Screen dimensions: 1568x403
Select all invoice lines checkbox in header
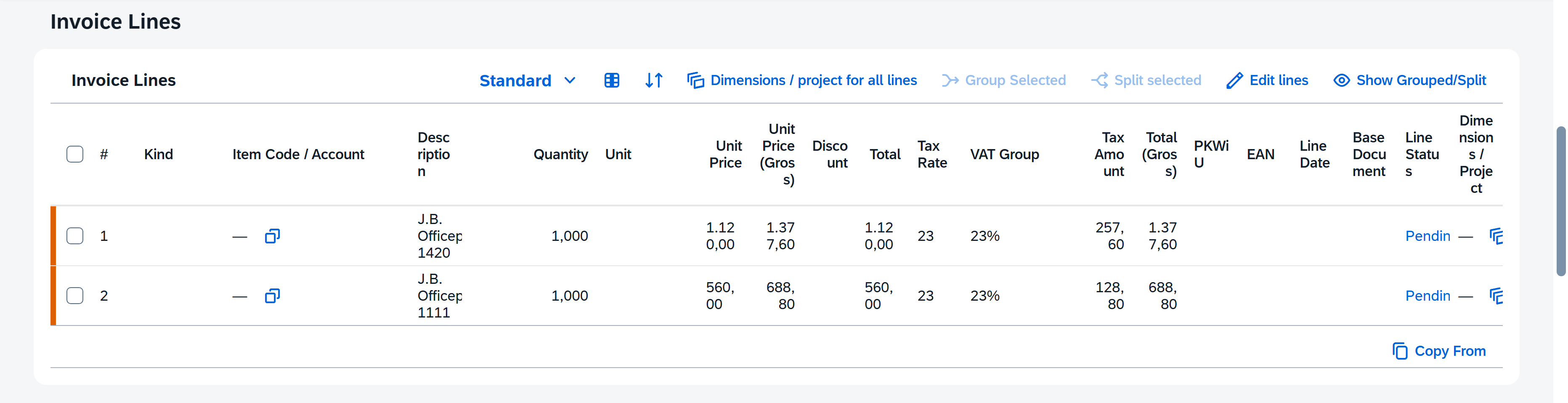click(75, 154)
